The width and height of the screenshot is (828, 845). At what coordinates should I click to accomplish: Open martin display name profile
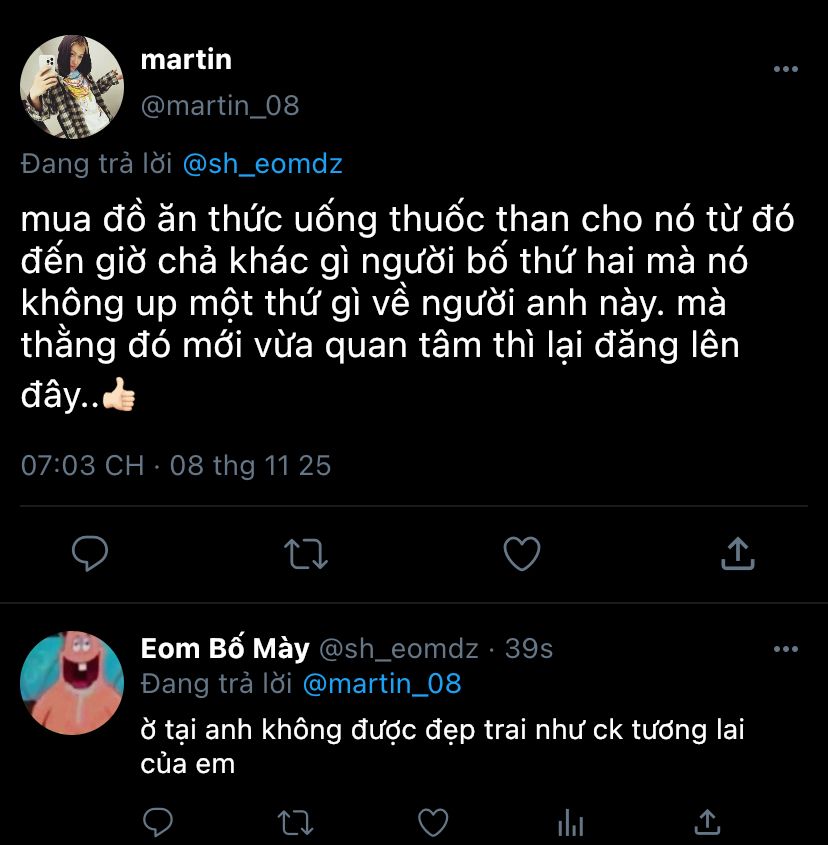[x=186, y=60]
